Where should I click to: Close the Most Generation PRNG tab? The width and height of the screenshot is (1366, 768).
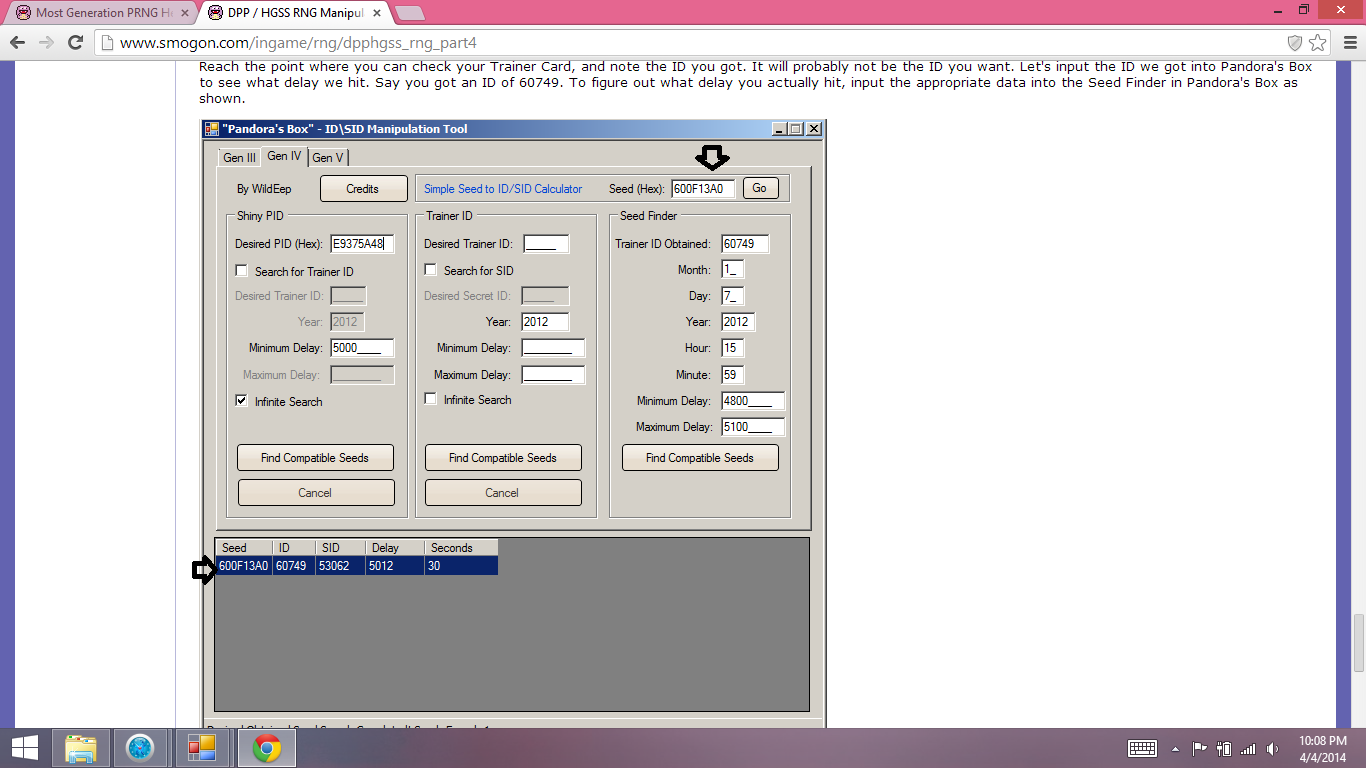pyautogui.click(x=184, y=13)
